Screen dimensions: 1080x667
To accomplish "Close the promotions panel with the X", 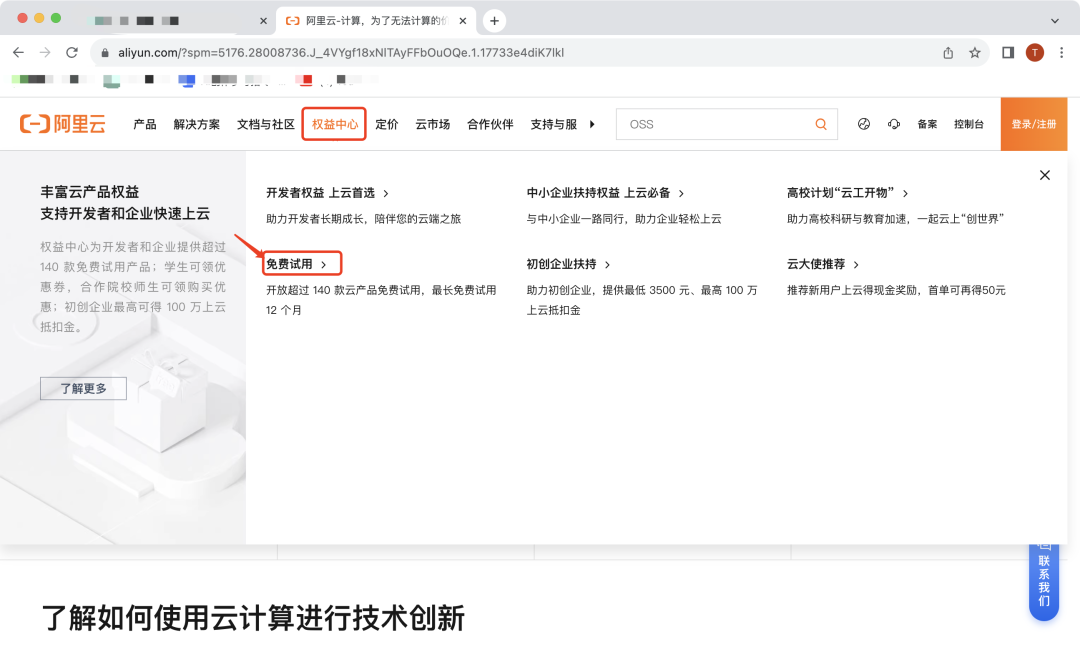I will [1044, 174].
